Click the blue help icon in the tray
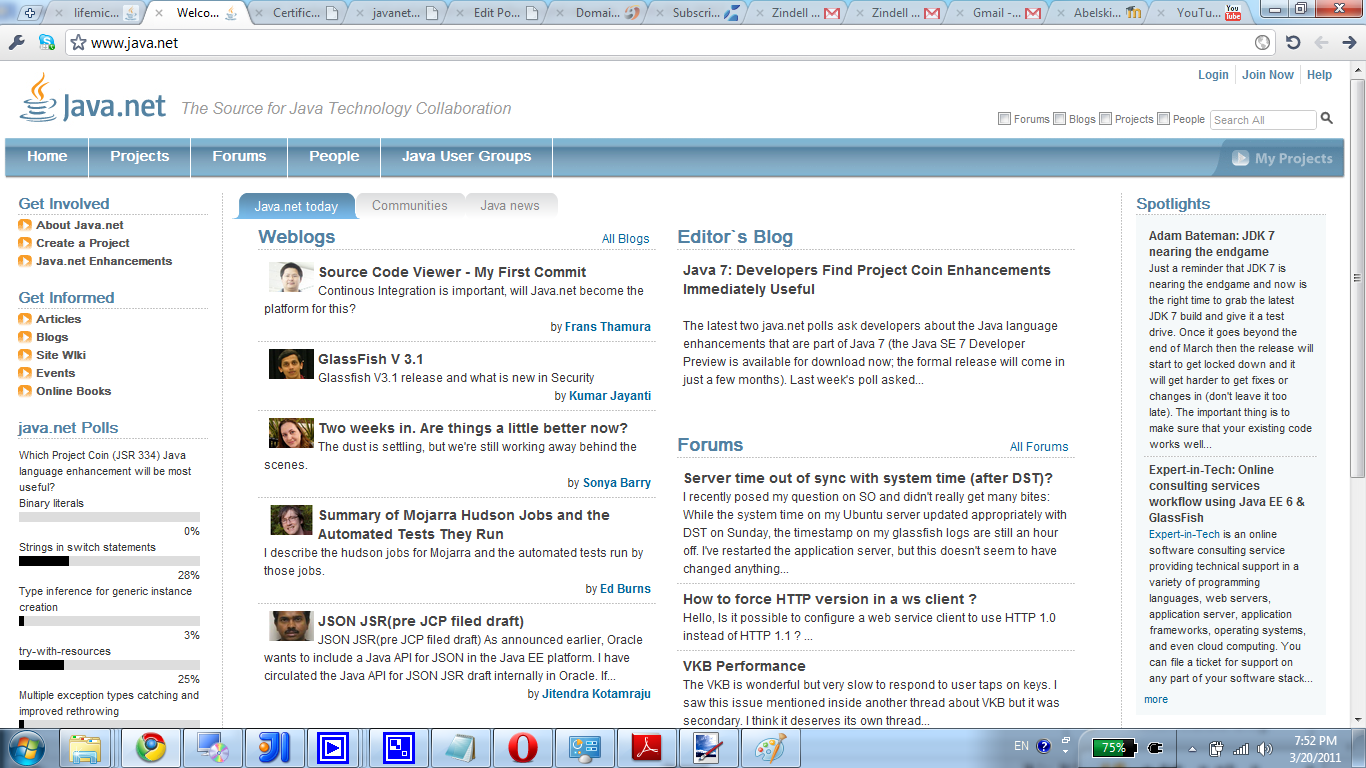 tap(1044, 746)
